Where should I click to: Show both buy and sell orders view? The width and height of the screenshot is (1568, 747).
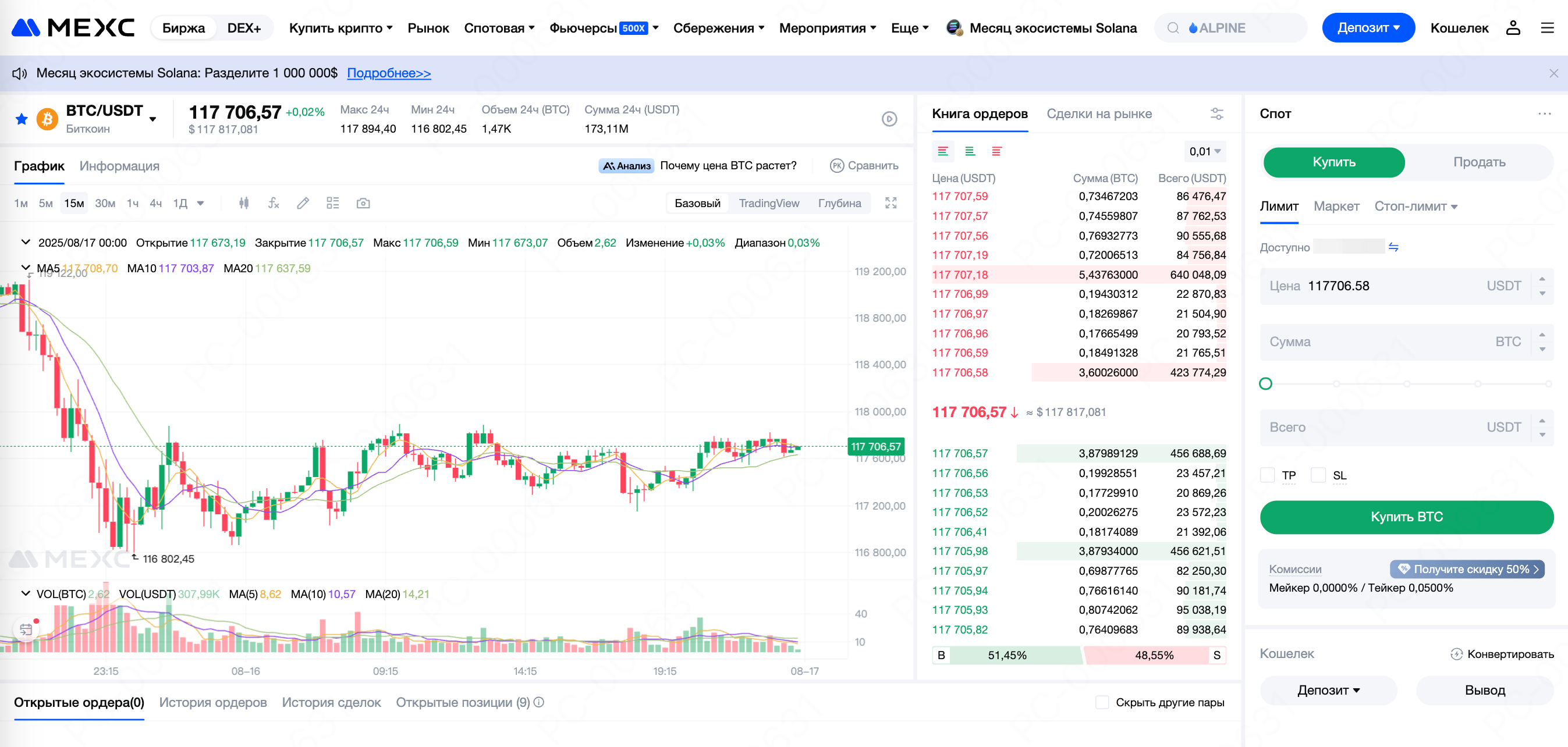[x=943, y=151]
